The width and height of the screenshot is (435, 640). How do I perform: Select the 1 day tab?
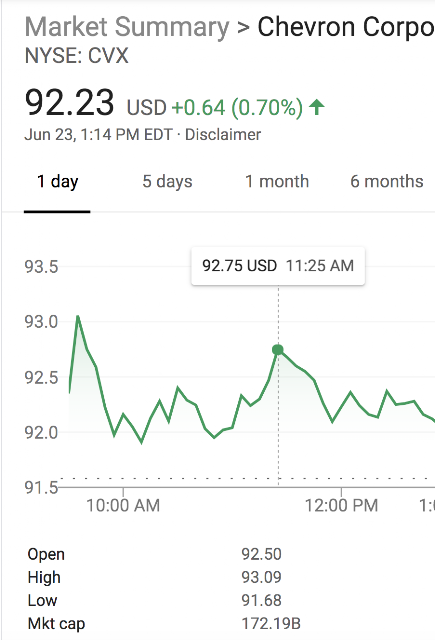[x=57, y=182]
